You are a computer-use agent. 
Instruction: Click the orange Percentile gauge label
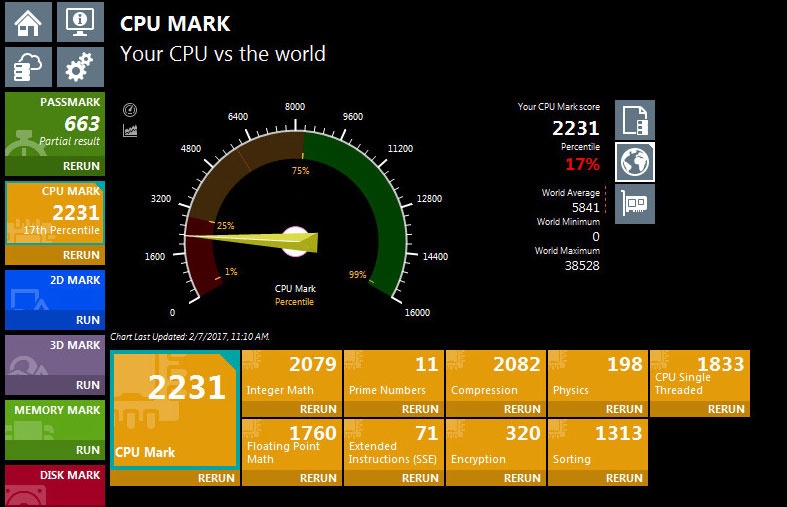(x=294, y=302)
